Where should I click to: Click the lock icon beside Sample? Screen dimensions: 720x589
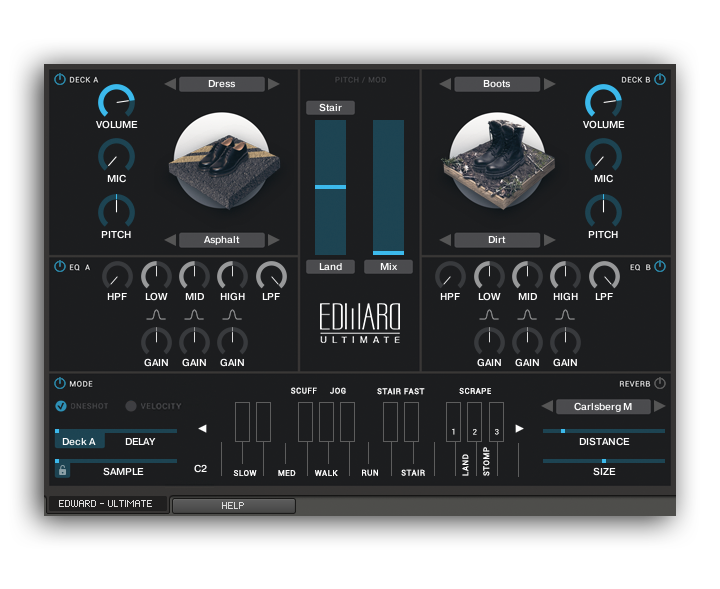click(62, 470)
